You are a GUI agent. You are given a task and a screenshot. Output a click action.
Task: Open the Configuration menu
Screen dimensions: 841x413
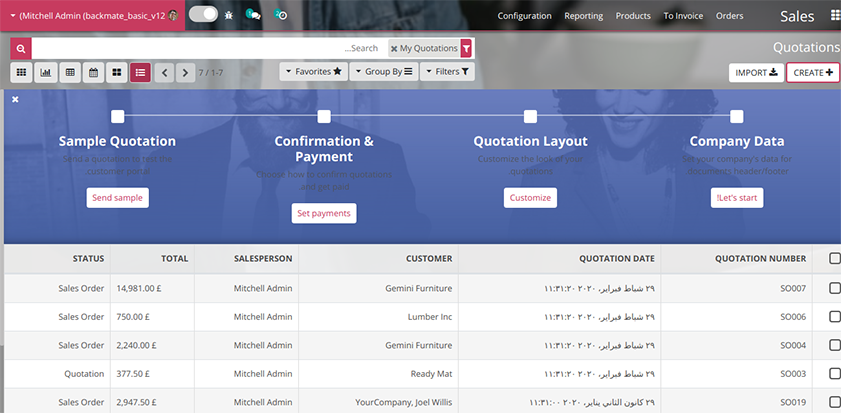coord(524,16)
